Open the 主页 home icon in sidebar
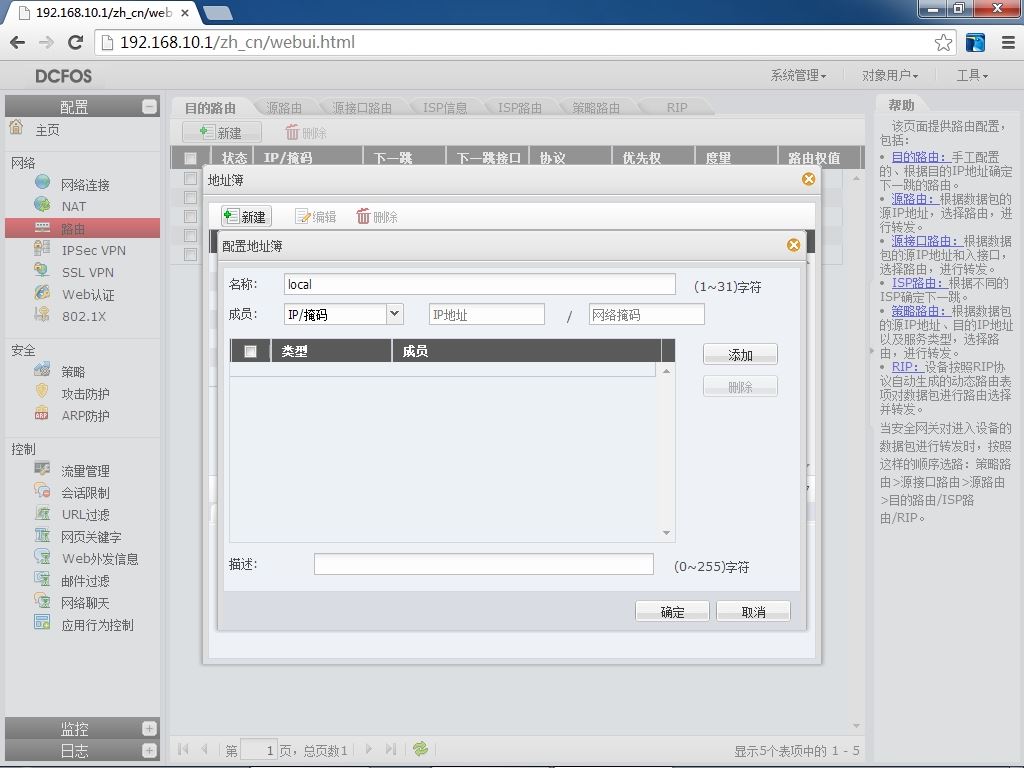Viewport: 1024px width, 768px height. click(16, 127)
